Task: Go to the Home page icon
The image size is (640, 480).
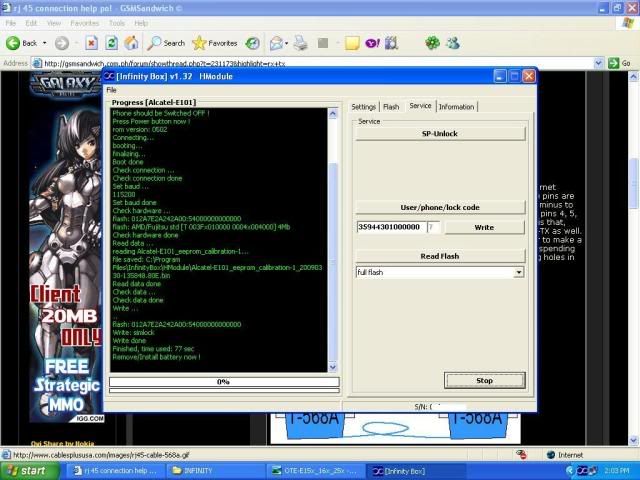Action: pos(132,43)
